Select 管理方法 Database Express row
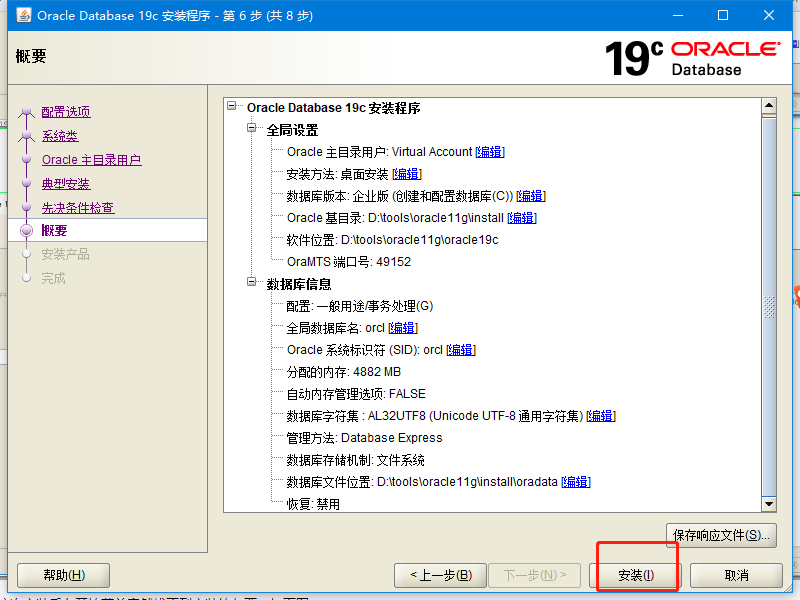Screen dimensions: 800x600 [364, 438]
